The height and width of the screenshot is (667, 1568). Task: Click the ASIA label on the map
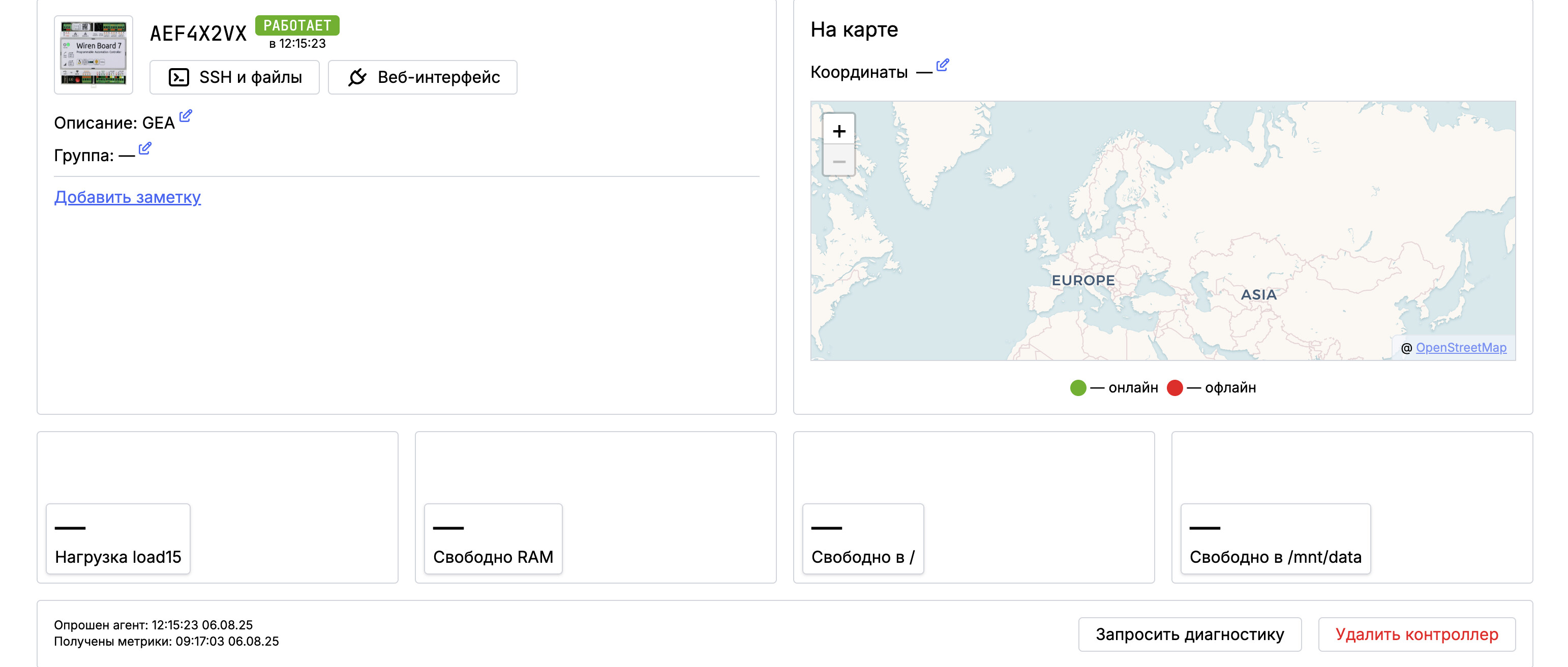pos(1259,294)
